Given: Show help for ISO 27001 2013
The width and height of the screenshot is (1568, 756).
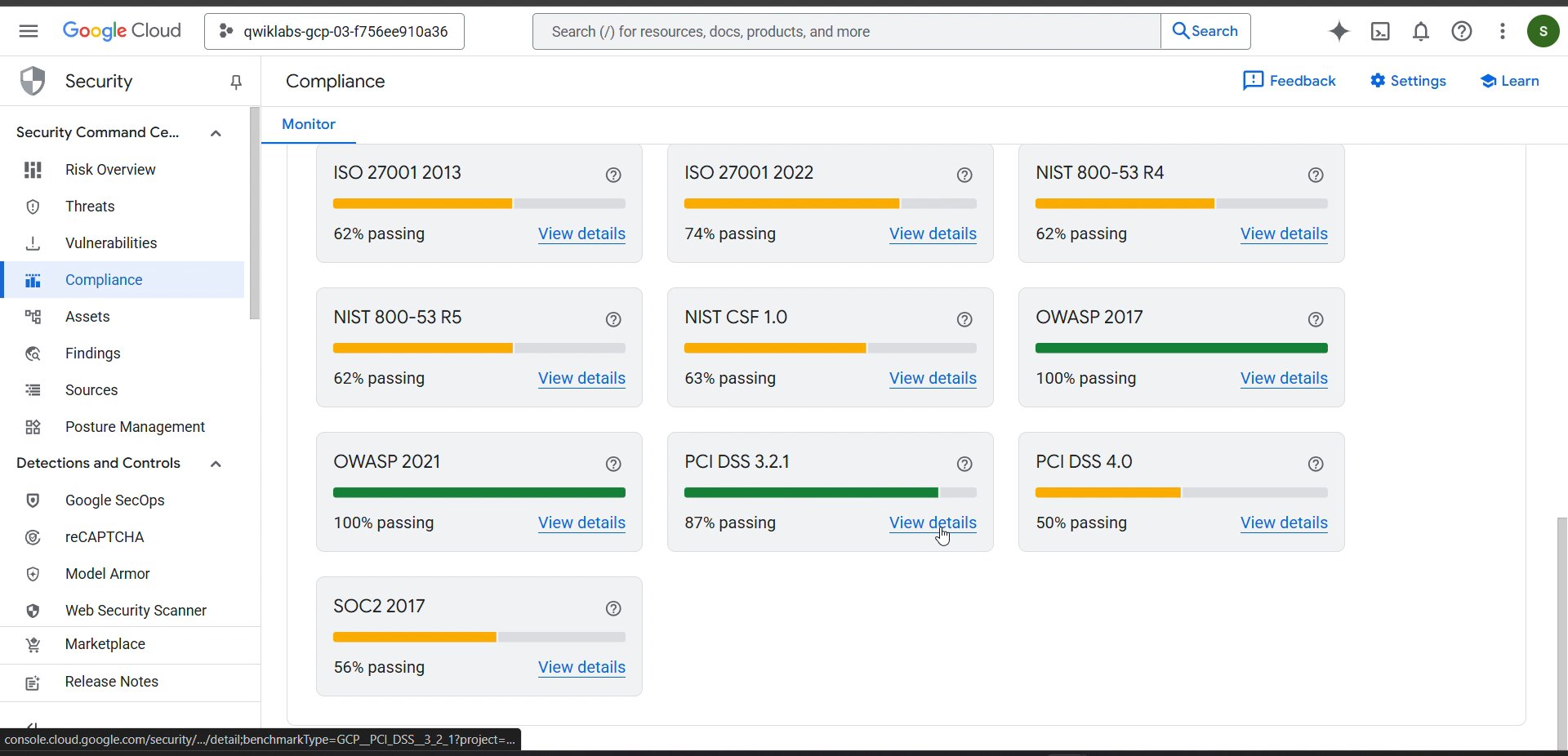Looking at the screenshot, I should pos(613,175).
